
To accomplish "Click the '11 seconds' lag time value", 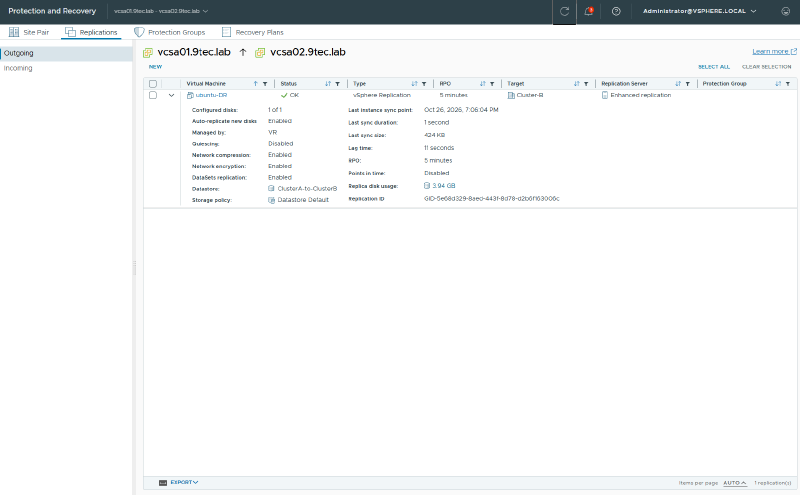I will tap(439, 148).
